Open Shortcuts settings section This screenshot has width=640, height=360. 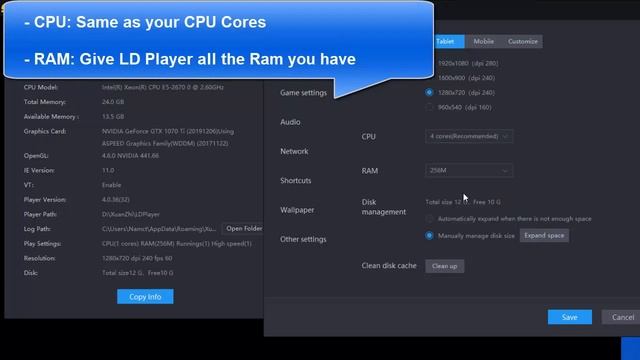(296, 180)
